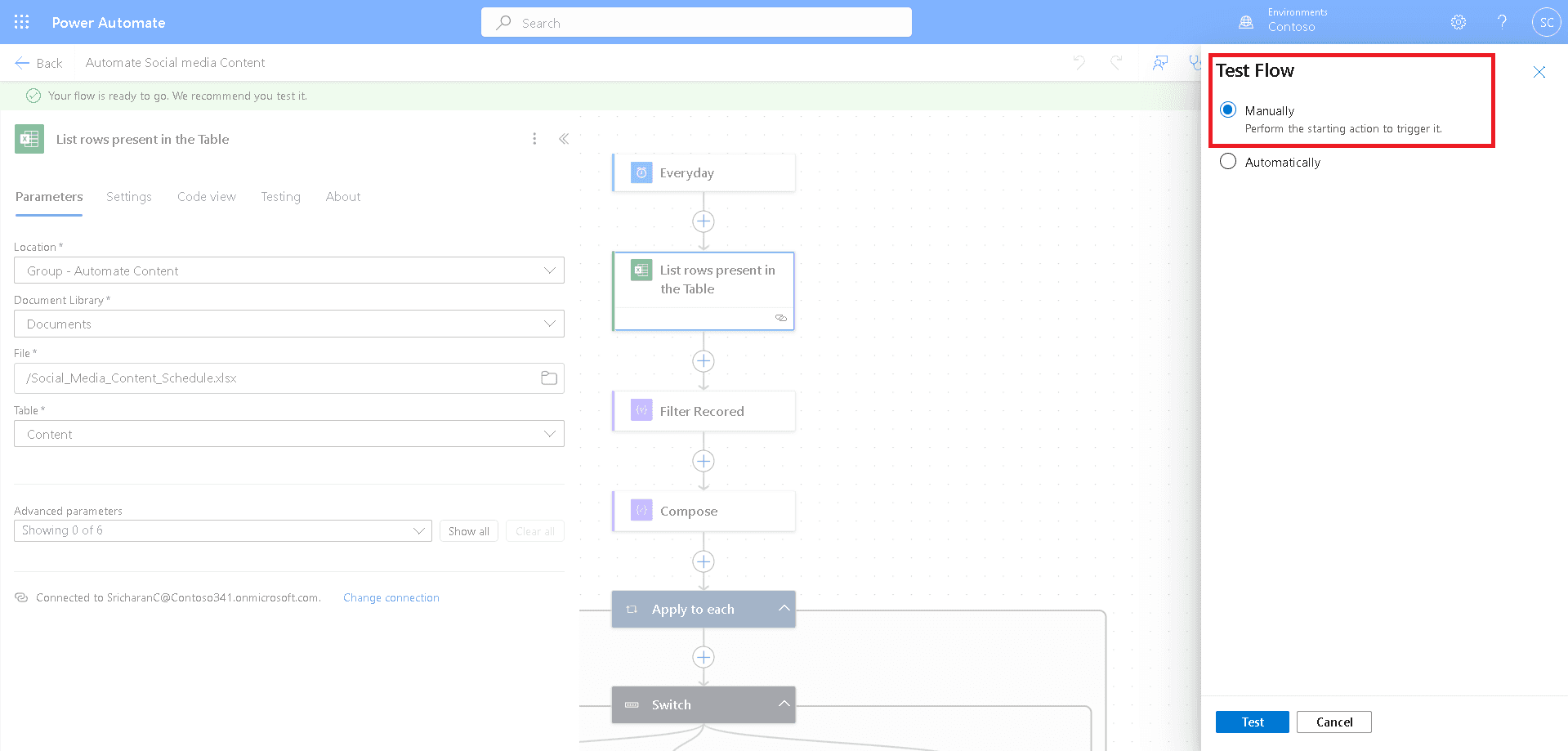Click the blue Test button
The height and width of the screenshot is (751, 1568).
pyautogui.click(x=1252, y=722)
